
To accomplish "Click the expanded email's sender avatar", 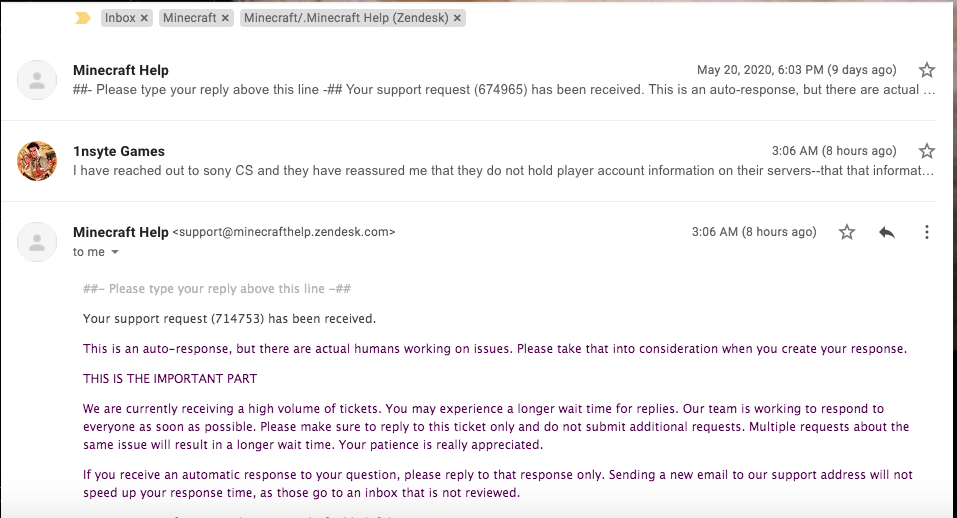I will (x=37, y=241).
